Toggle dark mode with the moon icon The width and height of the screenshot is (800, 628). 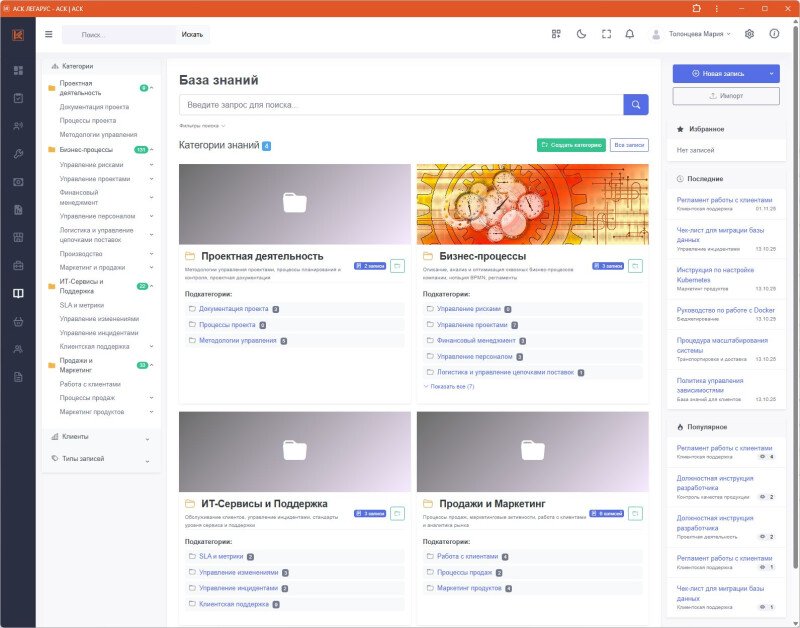coord(581,34)
